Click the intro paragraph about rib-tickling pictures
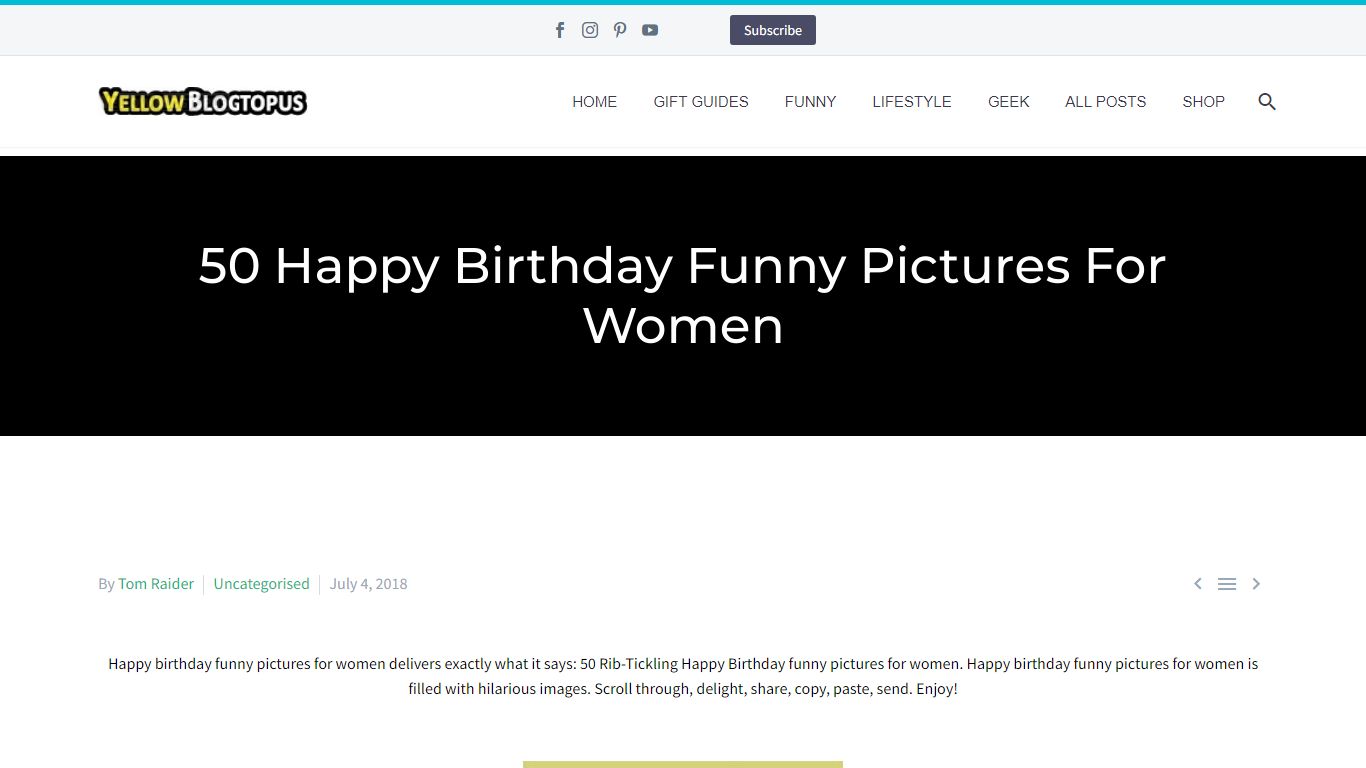The height and width of the screenshot is (768, 1366). (x=683, y=676)
